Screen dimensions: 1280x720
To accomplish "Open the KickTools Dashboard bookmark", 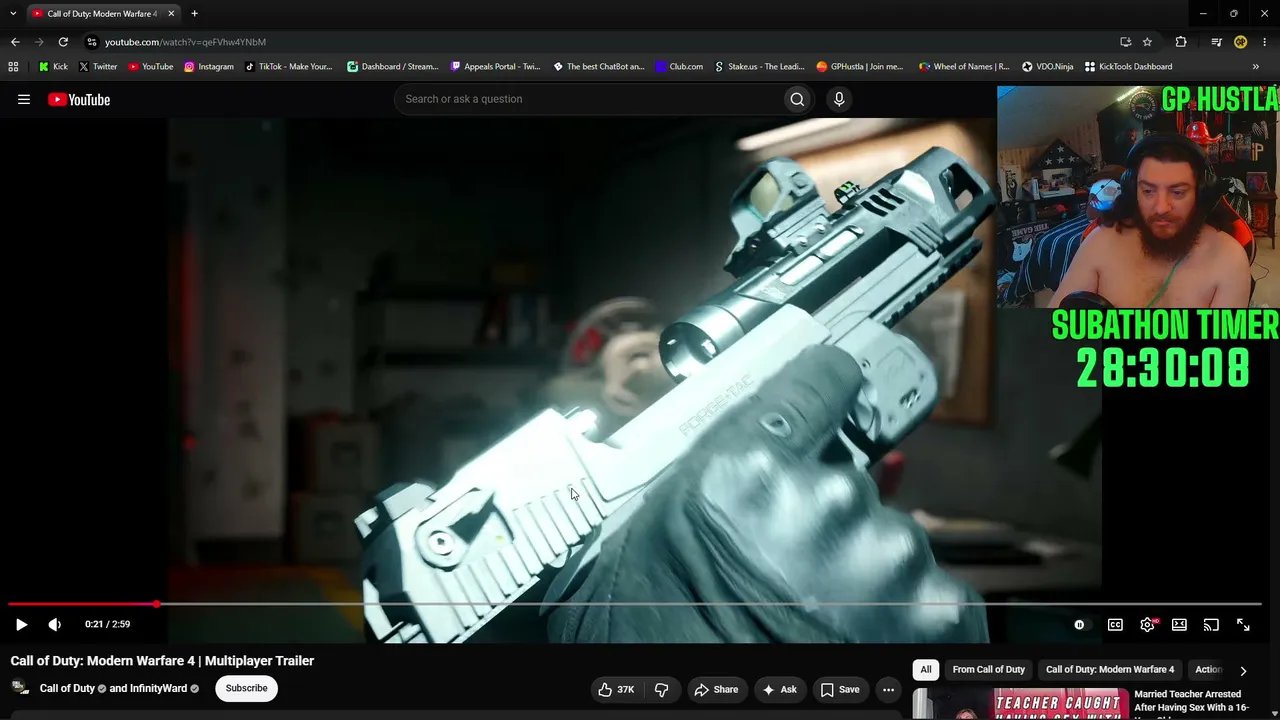I will (1129, 67).
